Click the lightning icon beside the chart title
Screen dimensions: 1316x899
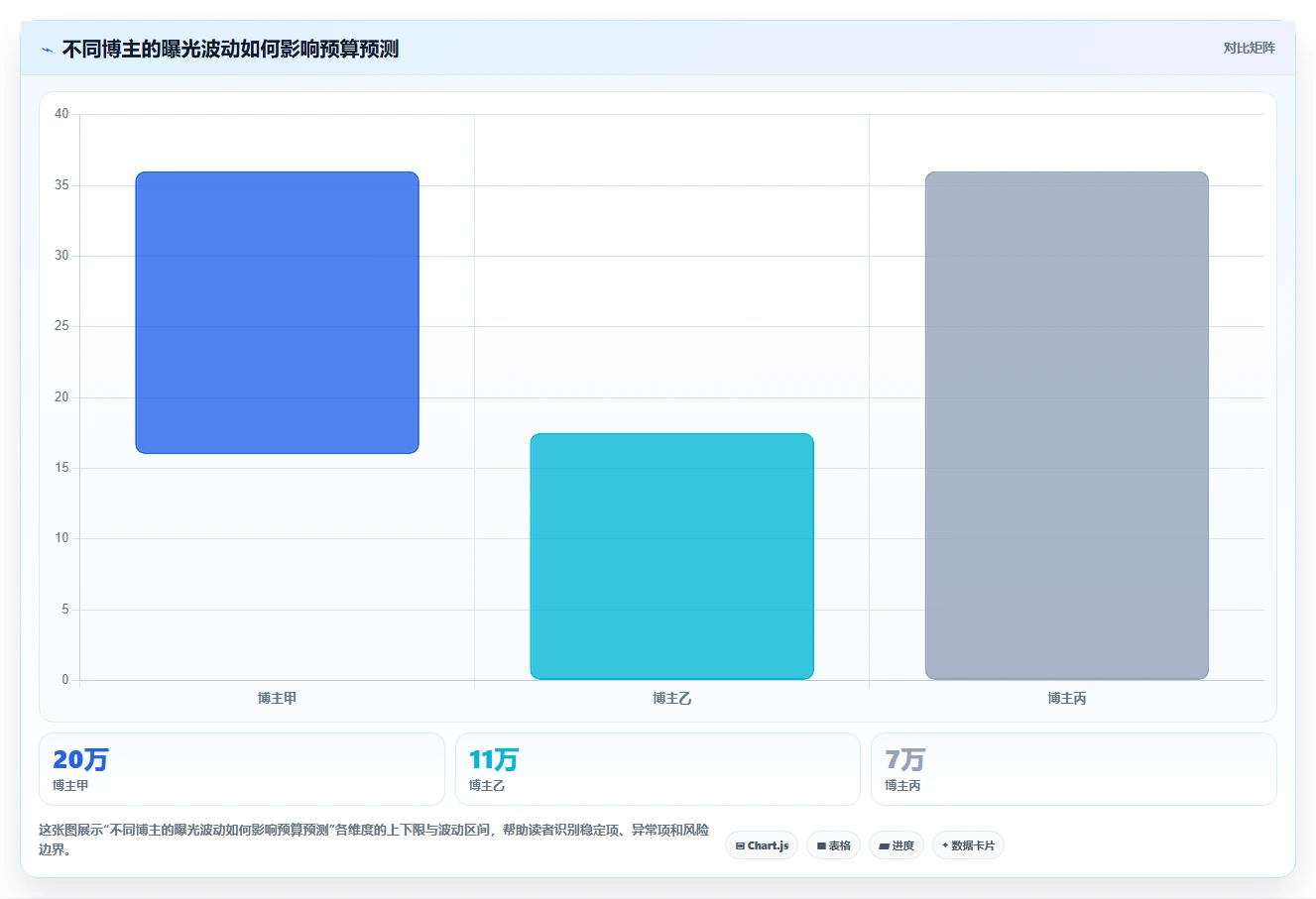(47, 50)
